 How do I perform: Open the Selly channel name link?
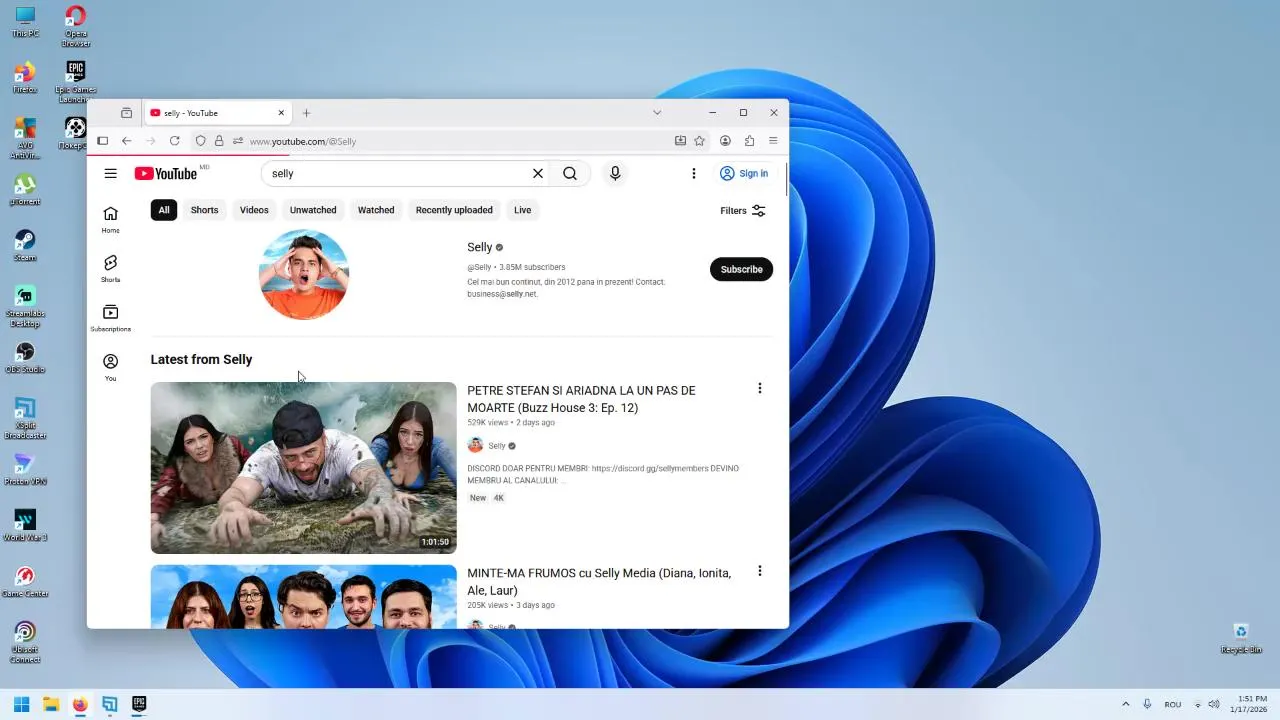click(480, 247)
